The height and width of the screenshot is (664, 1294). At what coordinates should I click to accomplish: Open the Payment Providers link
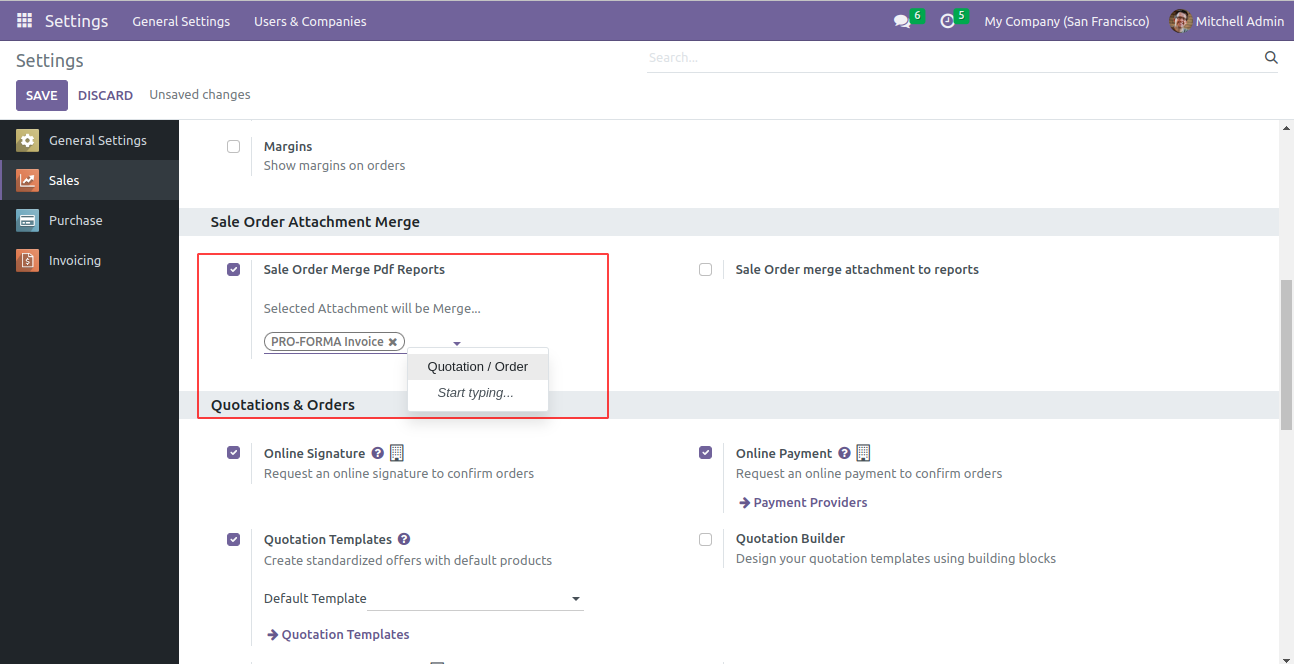(803, 502)
